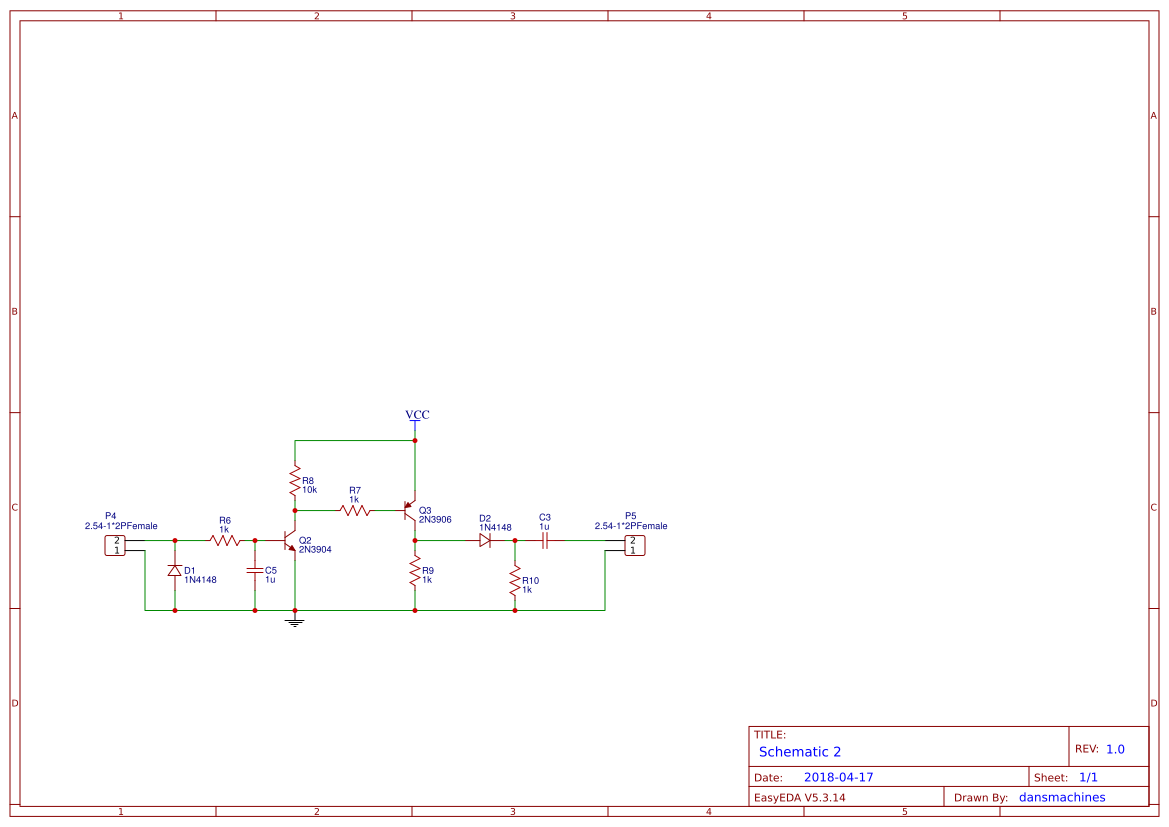This screenshot has width=1169, height=827.
Task: Click the date 2018-04-17 field
Action: click(838, 776)
